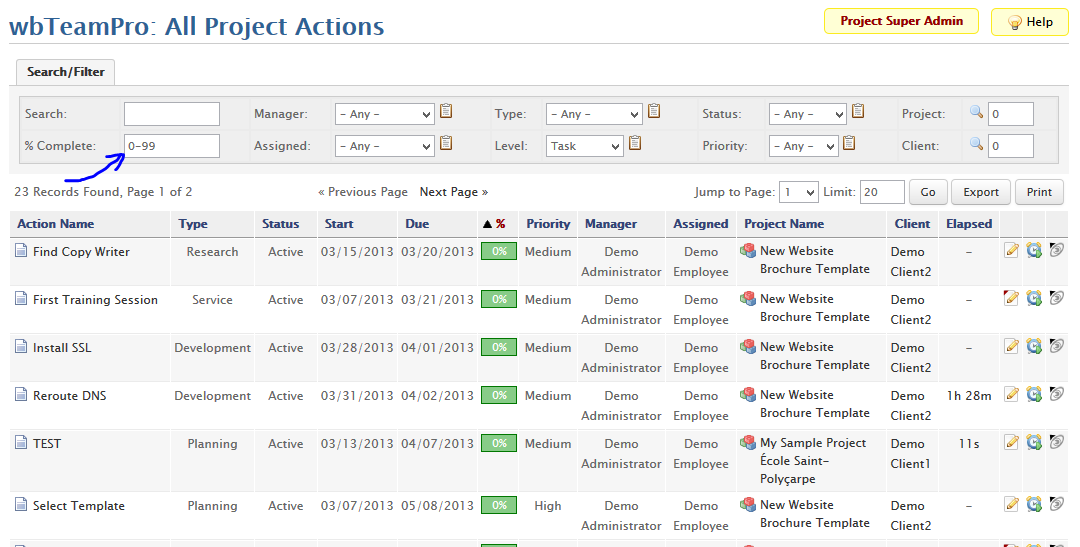The image size is (1080, 547).
Task: Click the timer clock icon for TEST row
Action: tap(1034, 442)
